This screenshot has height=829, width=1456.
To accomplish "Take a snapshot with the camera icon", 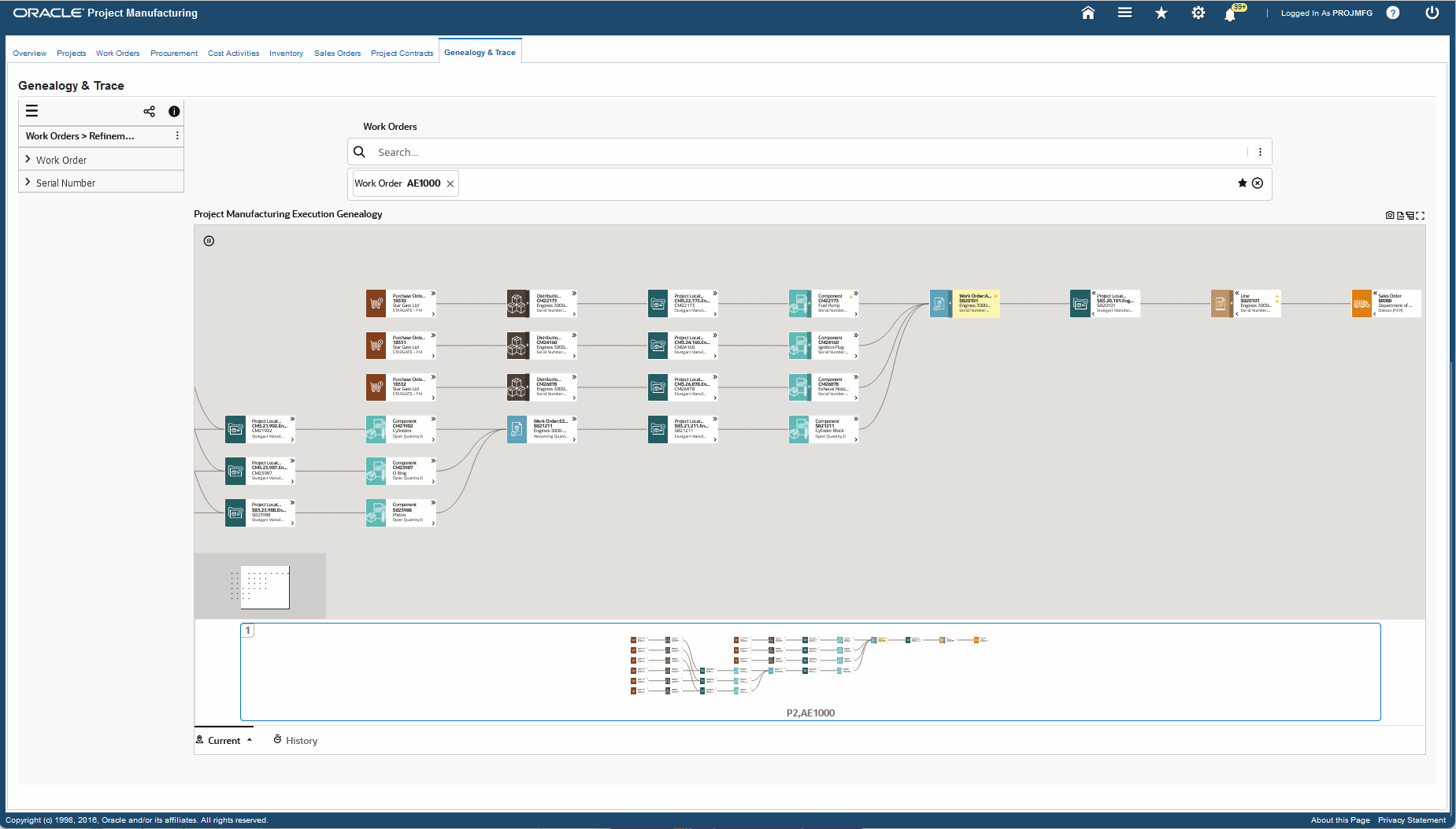I will pos(1390,215).
